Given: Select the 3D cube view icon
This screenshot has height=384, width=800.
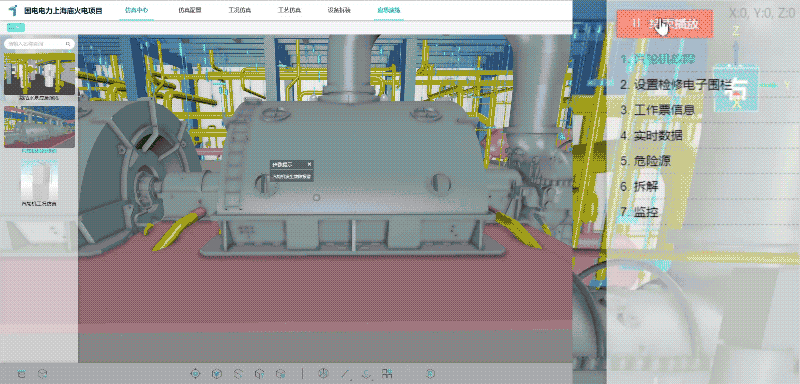Looking at the screenshot, I should coord(217,374).
